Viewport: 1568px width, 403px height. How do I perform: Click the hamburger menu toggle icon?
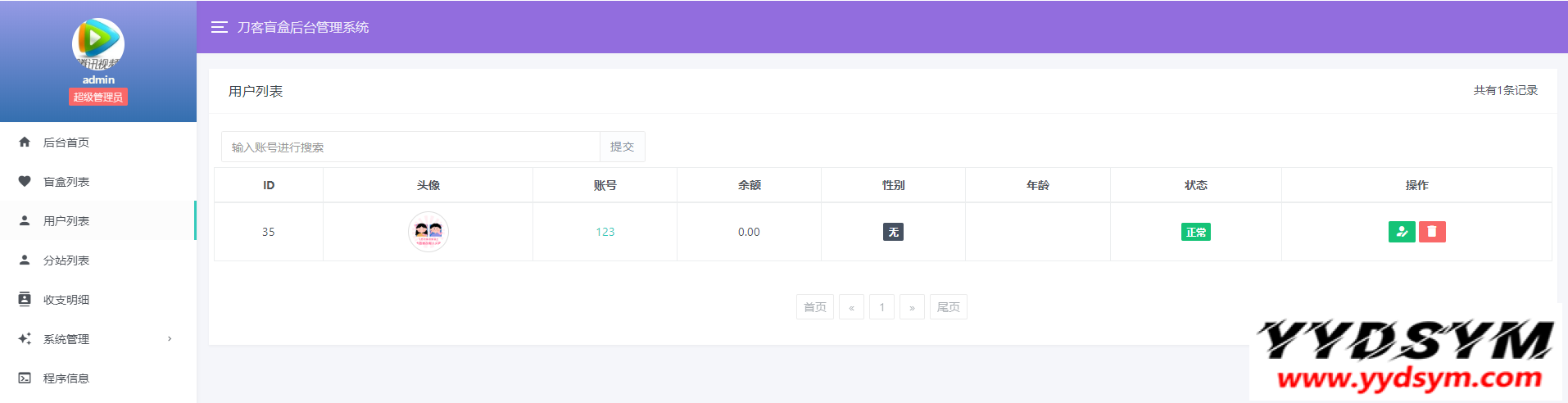click(x=219, y=27)
